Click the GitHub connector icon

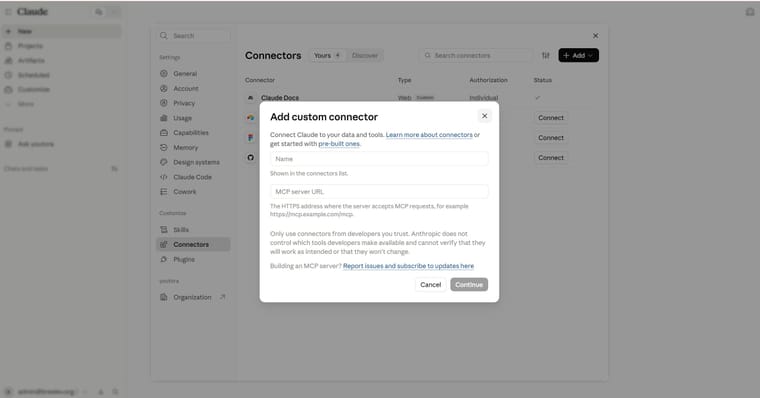pos(251,158)
